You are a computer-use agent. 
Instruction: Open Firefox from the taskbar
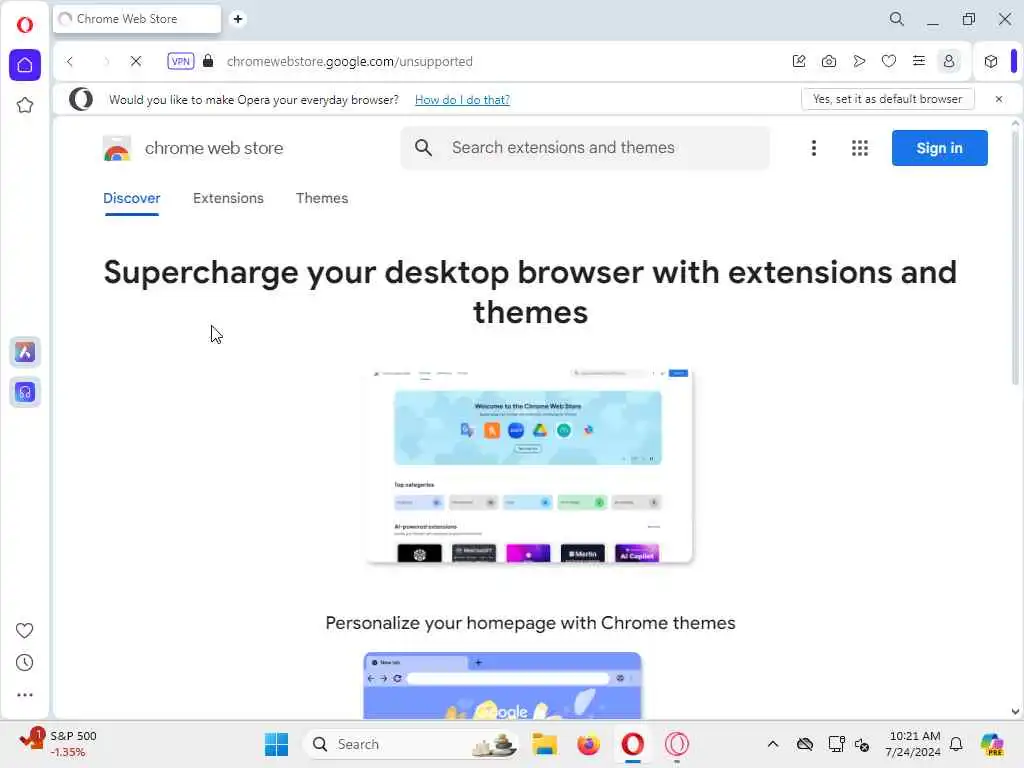pyautogui.click(x=588, y=744)
